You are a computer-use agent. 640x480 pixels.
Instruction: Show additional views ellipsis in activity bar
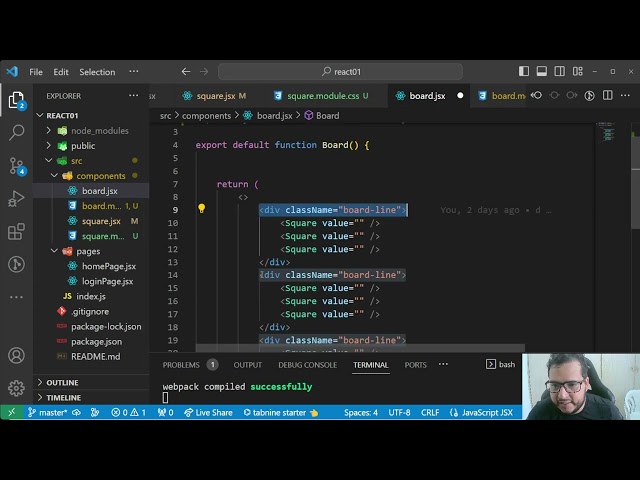(16, 297)
